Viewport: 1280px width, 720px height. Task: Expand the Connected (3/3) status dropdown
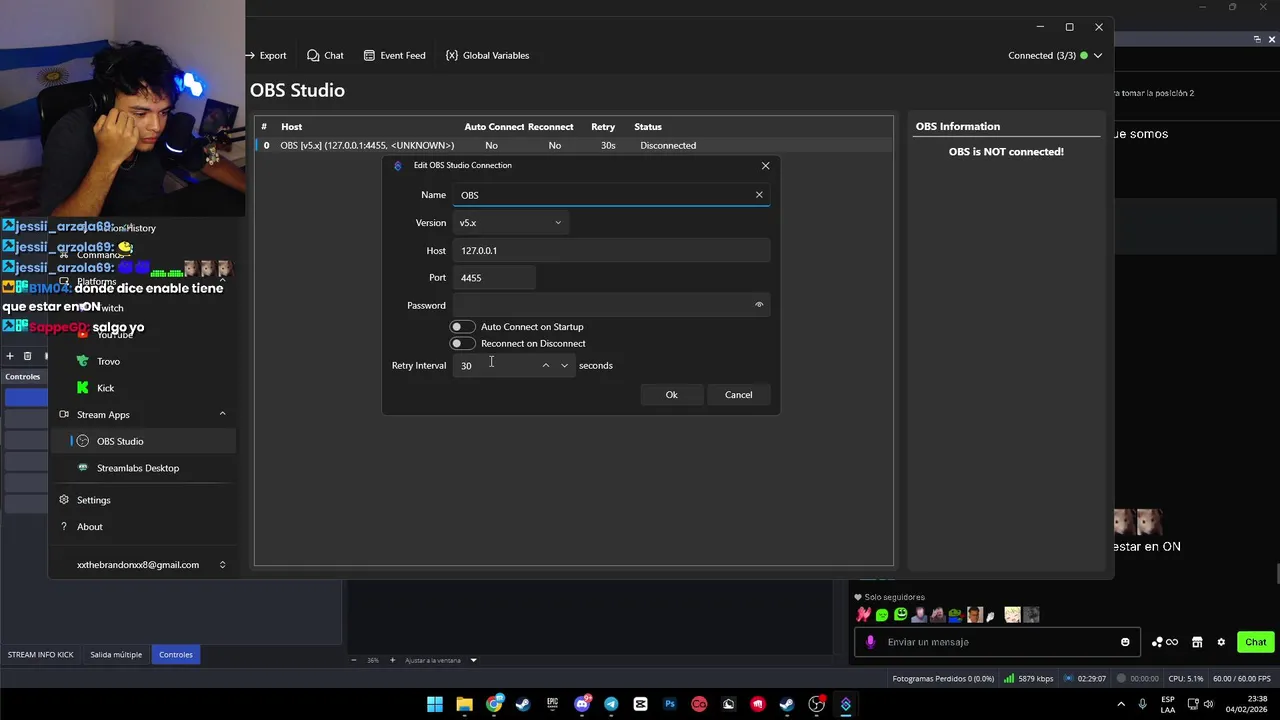pos(1055,55)
